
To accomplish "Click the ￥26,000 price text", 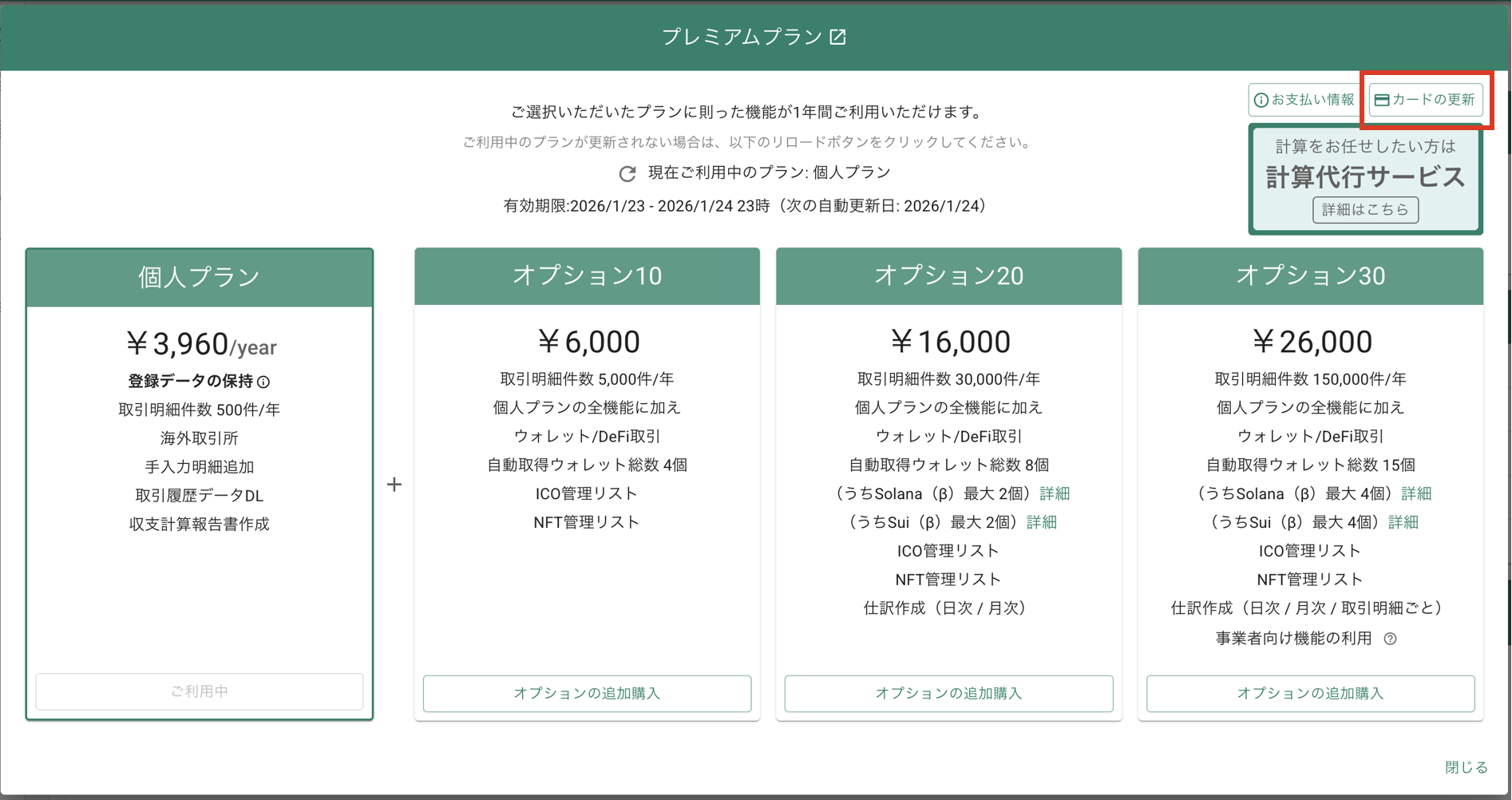I will [x=1311, y=343].
